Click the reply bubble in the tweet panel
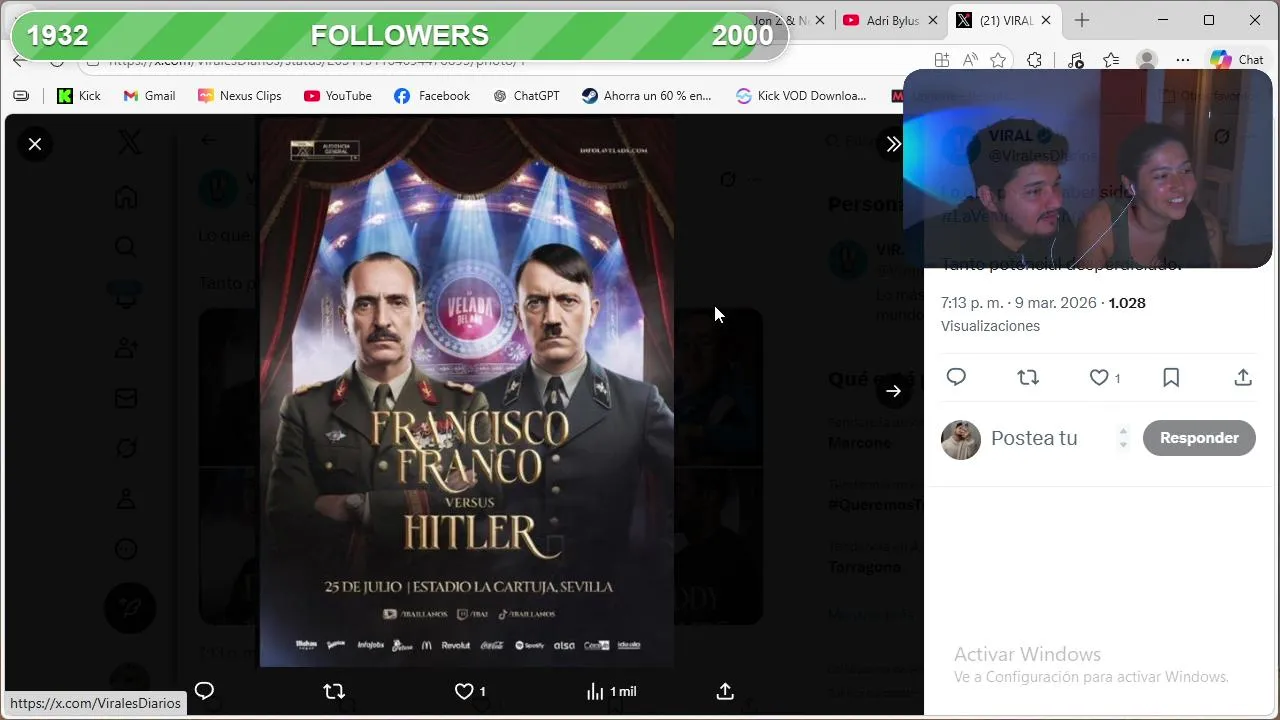Screen dimensions: 1280x720 point(956,377)
